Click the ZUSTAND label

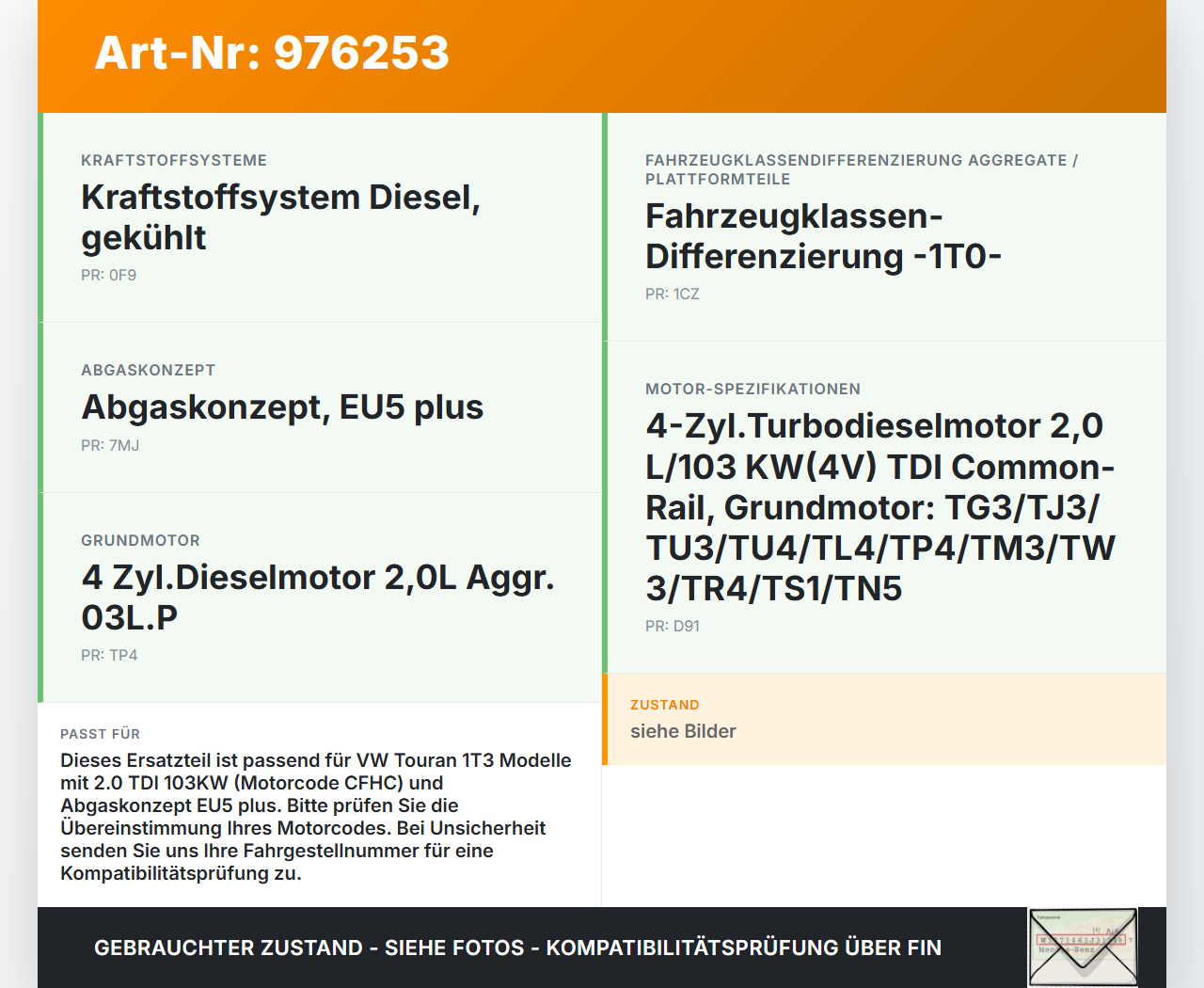[664, 705]
